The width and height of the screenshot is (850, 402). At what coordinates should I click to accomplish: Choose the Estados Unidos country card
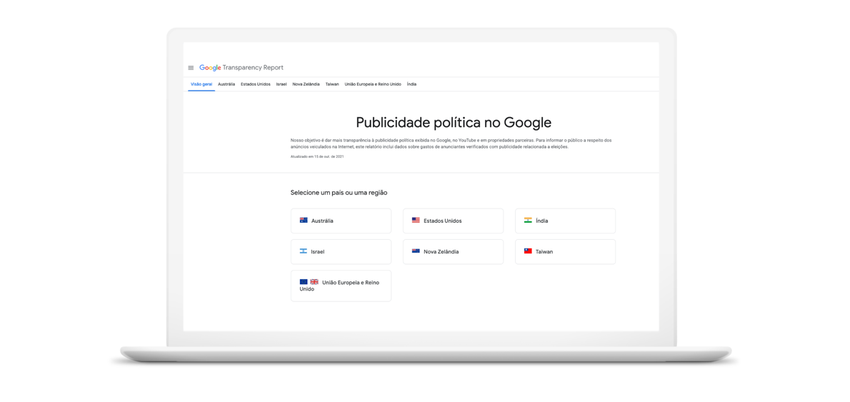tap(453, 221)
